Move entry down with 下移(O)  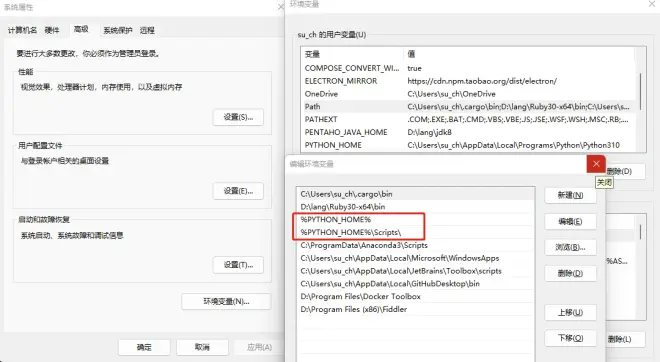click(570, 338)
